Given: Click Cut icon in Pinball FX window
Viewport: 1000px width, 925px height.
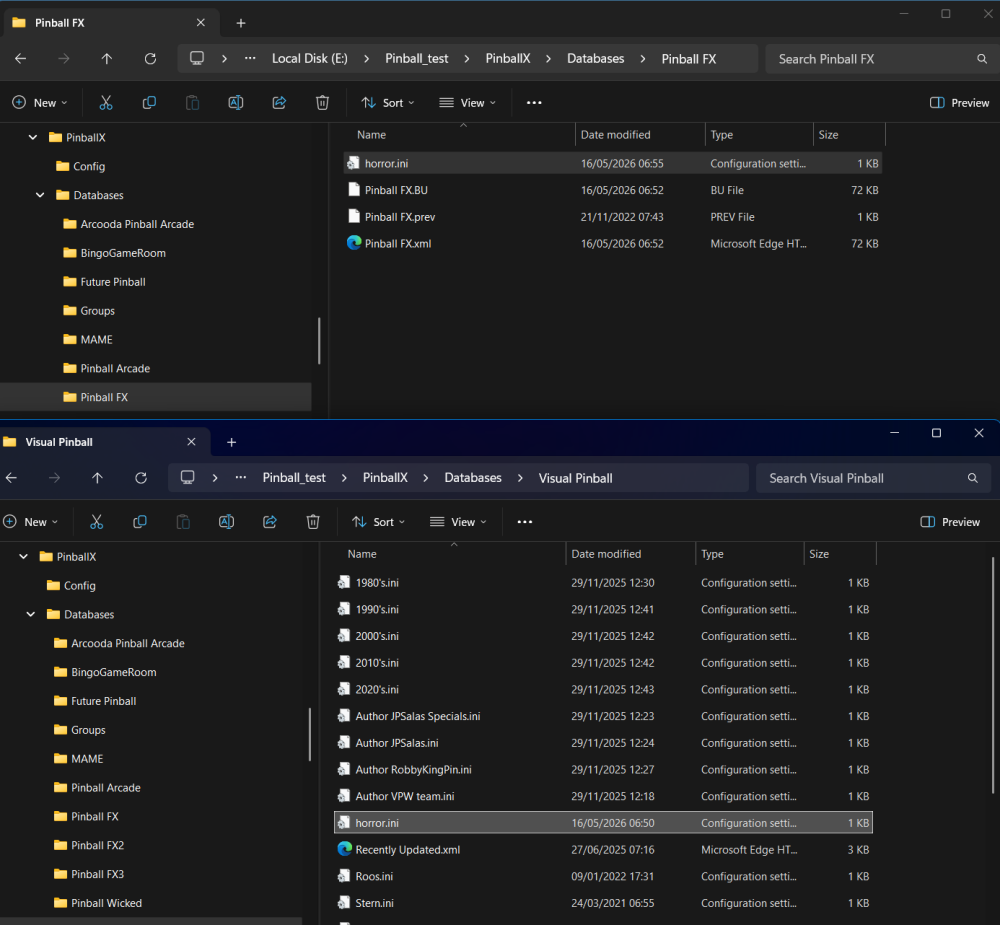Looking at the screenshot, I should point(106,103).
